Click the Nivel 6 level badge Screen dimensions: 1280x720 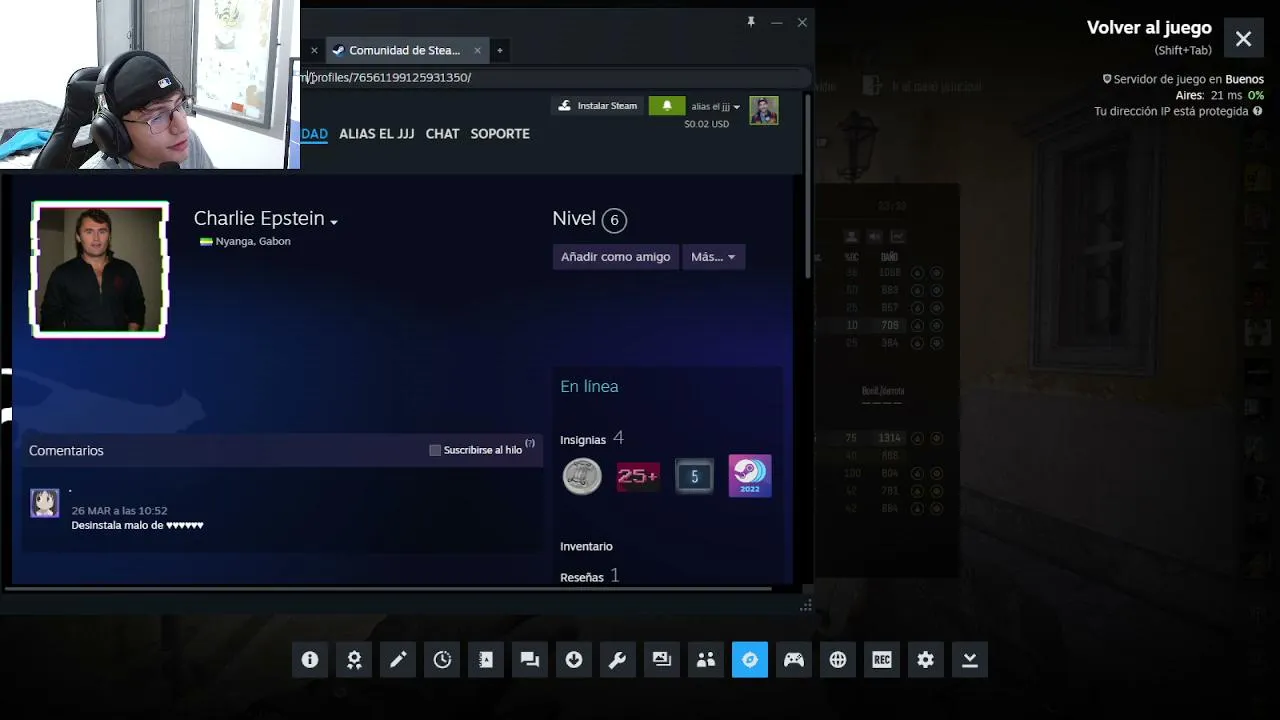pos(614,220)
